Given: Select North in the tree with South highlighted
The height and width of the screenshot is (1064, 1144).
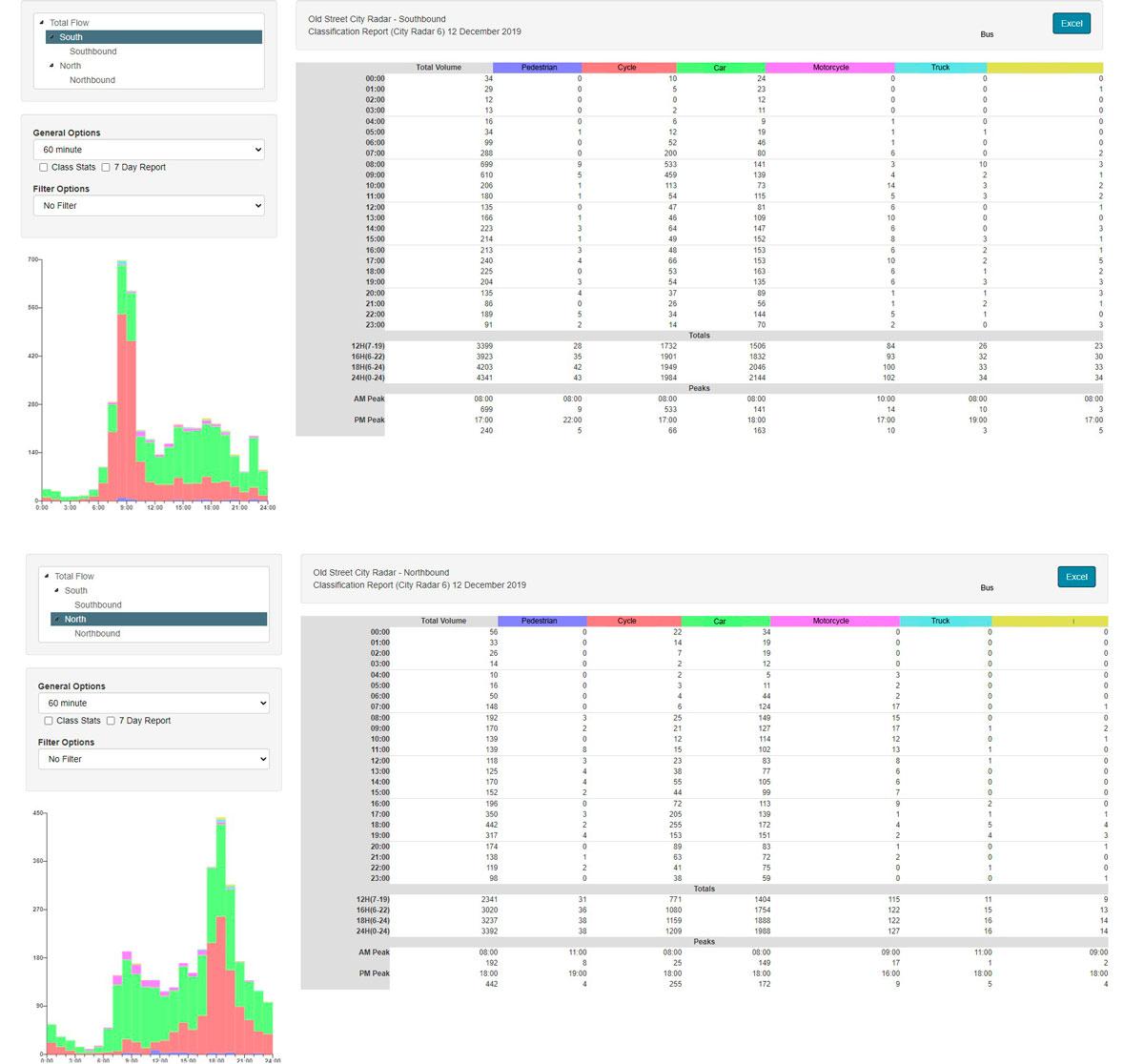Looking at the screenshot, I should (71, 66).
